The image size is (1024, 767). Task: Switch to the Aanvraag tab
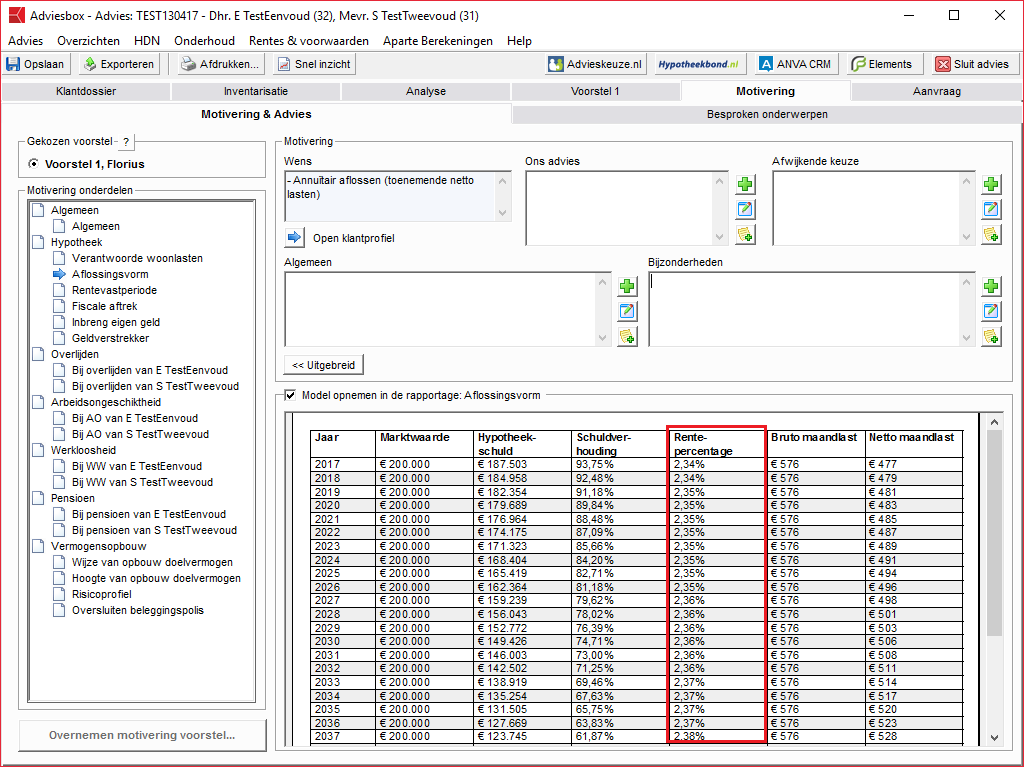click(x=936, y=91)
